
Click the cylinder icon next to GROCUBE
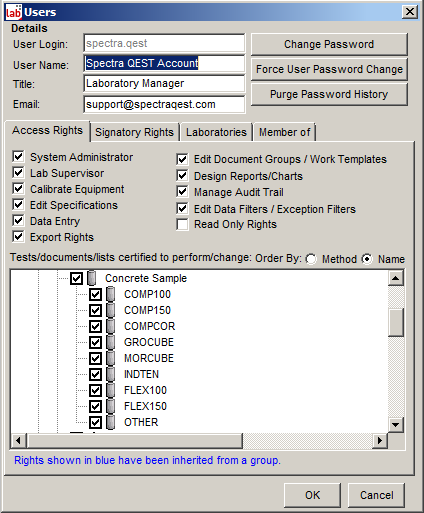(x=111, y=342)
